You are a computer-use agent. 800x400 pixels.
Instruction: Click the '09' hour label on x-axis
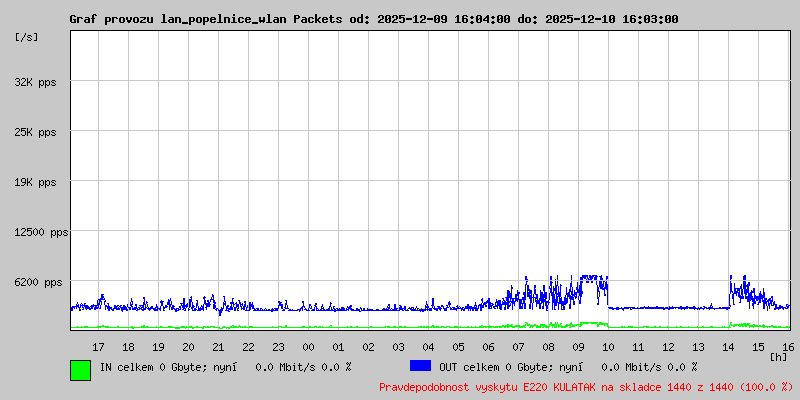pyautogui.click(x=578, y=347)
